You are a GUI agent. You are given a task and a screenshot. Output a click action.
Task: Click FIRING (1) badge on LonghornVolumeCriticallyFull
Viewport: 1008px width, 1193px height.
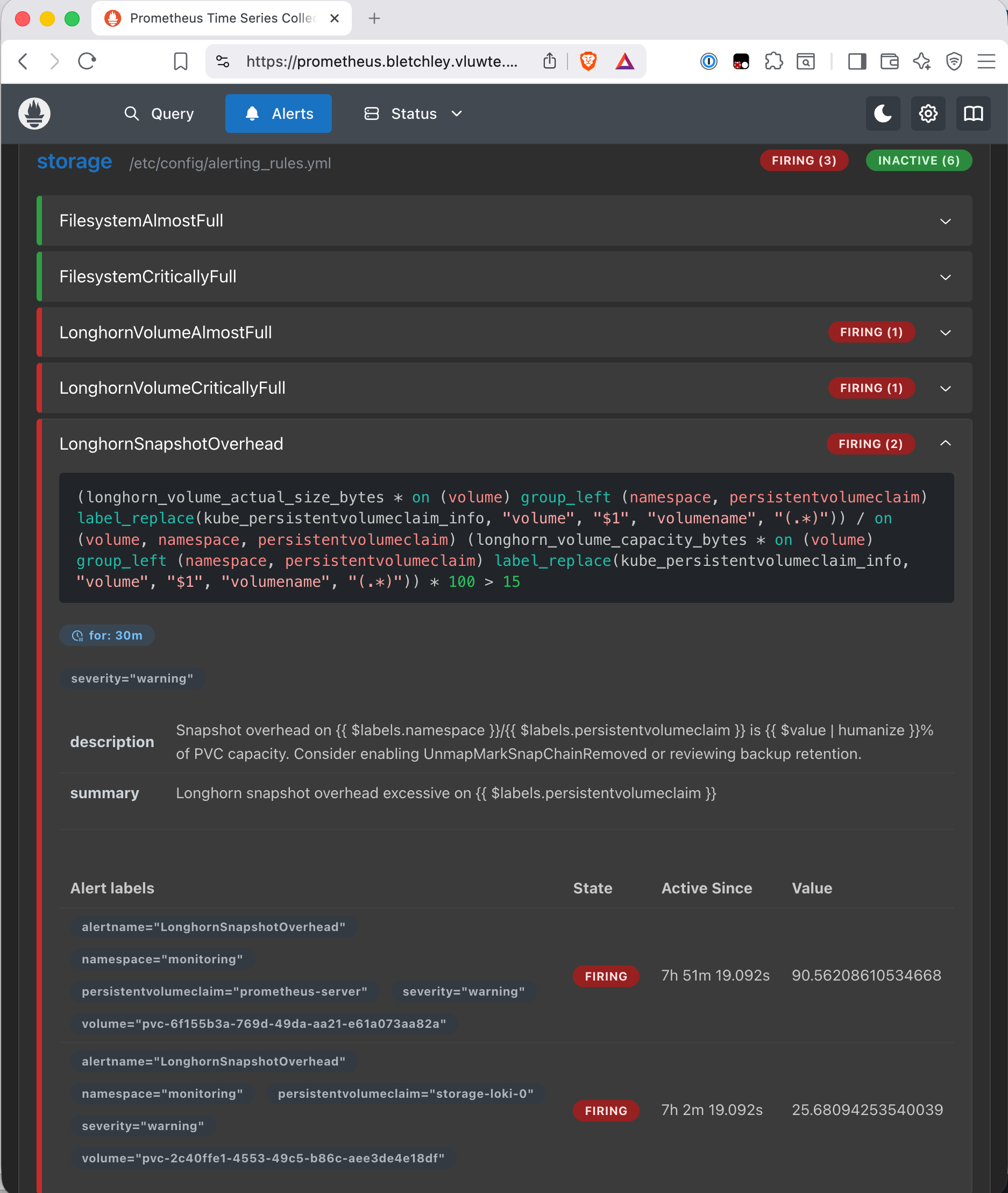click(871, 388)
